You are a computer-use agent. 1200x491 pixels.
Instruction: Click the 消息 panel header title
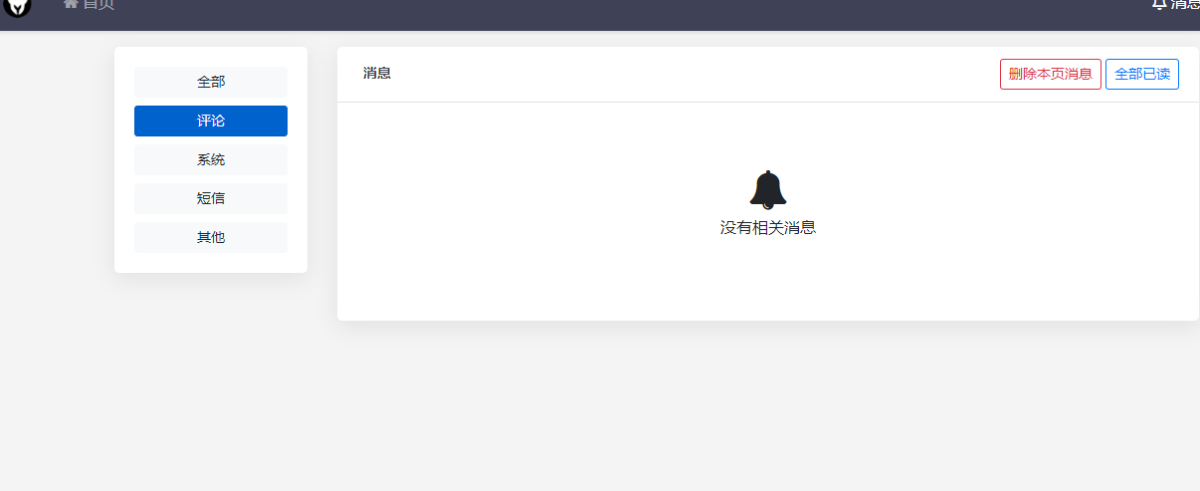pyautogui.click(x=377, y=73)
